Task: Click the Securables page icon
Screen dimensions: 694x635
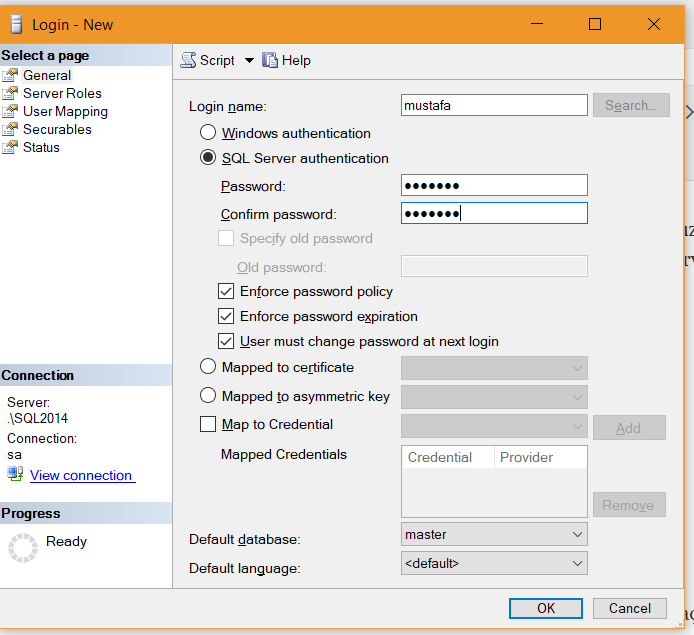Action: (10, 129)
